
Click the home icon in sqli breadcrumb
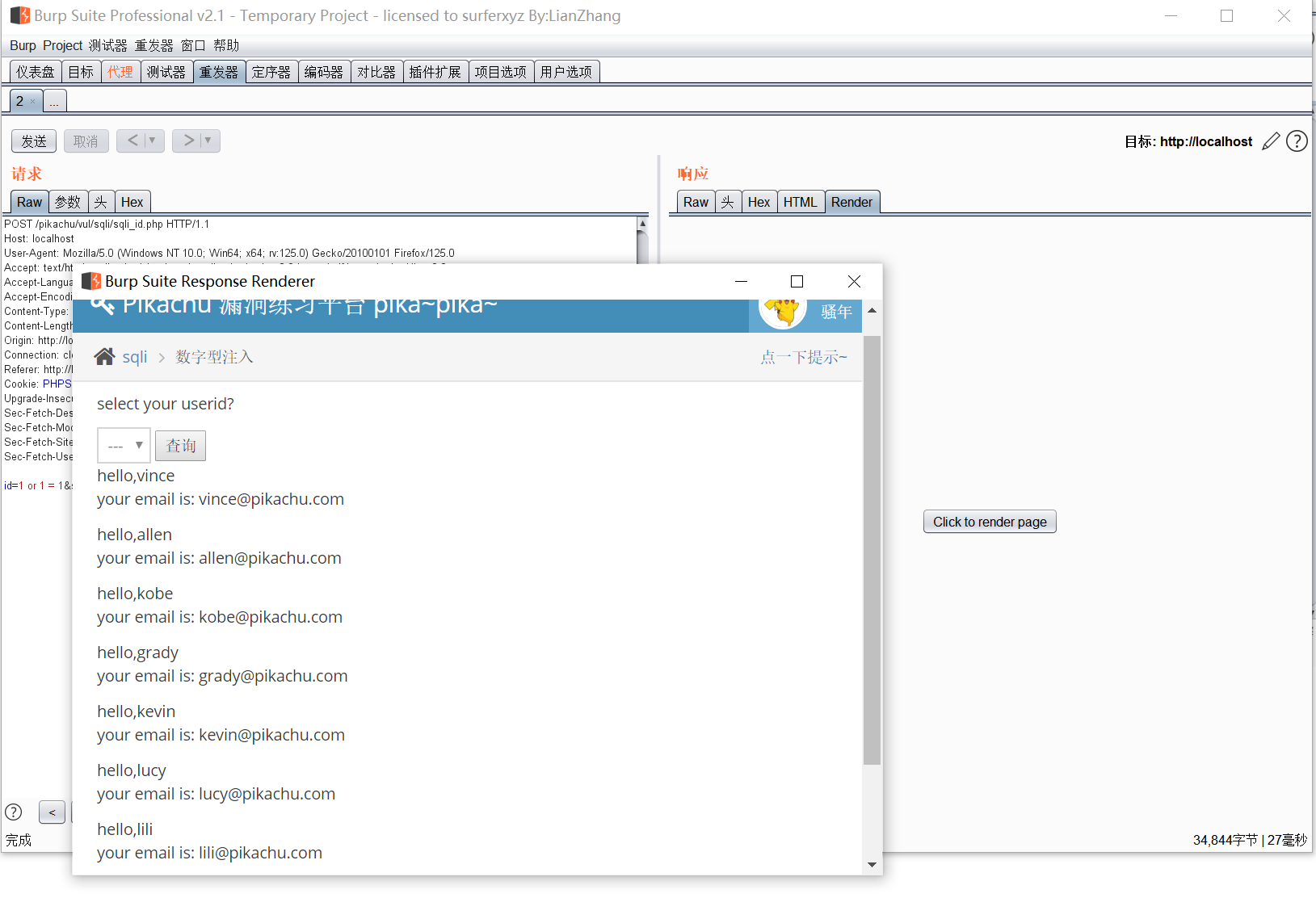[105, 356]
